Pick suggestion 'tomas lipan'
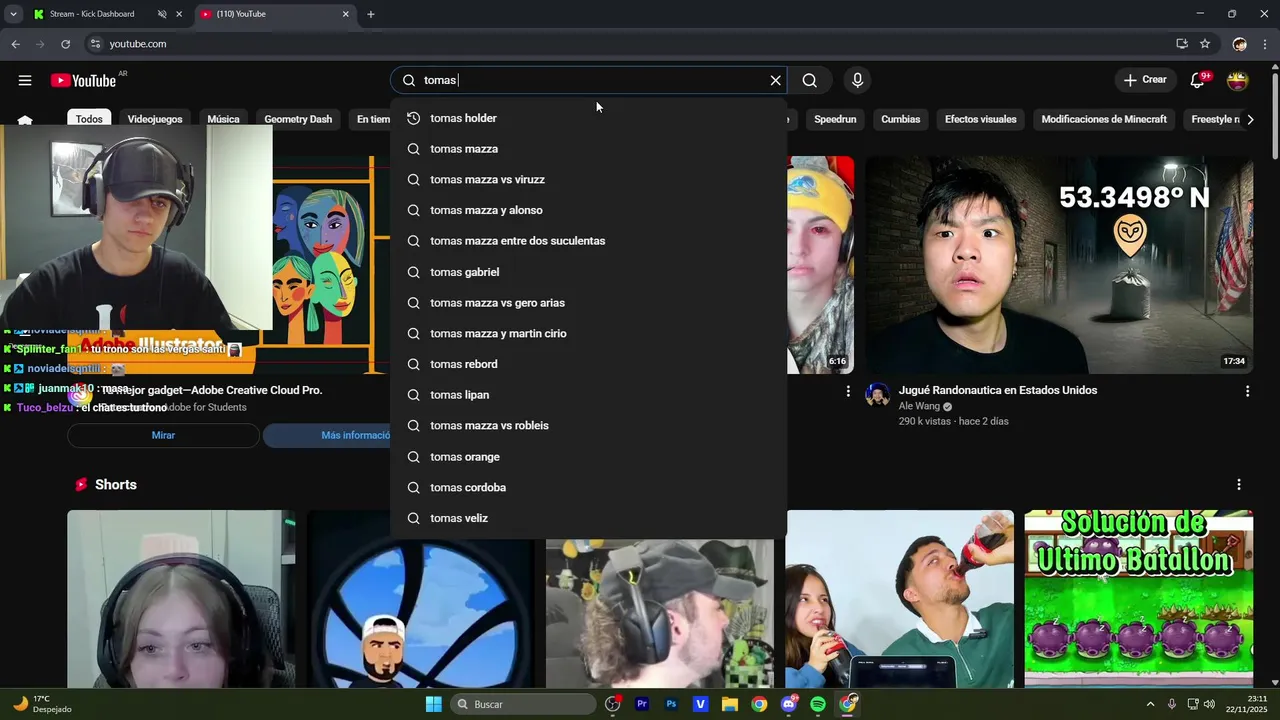Screen dimensions: 1280x720 click(588, 395)
